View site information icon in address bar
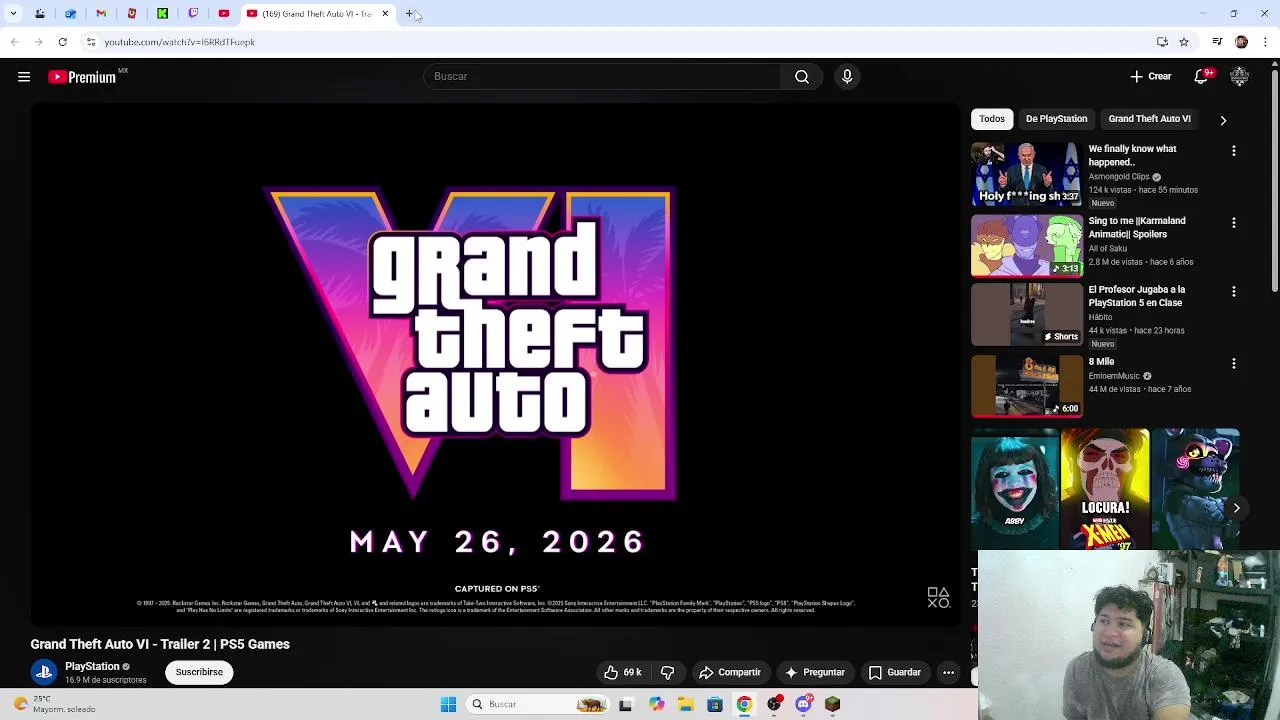Image resolution: width=1280 pixels, height=720 pixels. pyautogui.click(x=90, y=42)
